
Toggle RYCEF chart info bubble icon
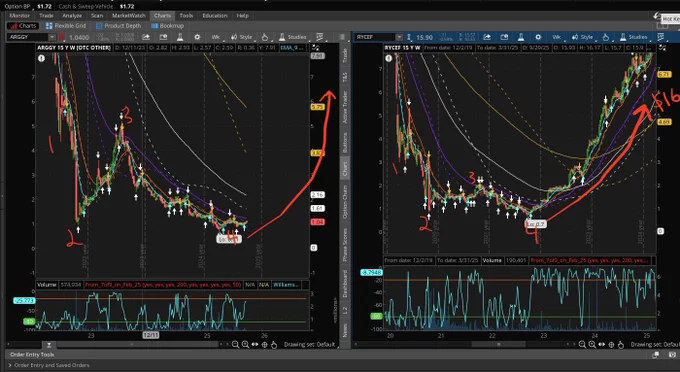point(388,58)
